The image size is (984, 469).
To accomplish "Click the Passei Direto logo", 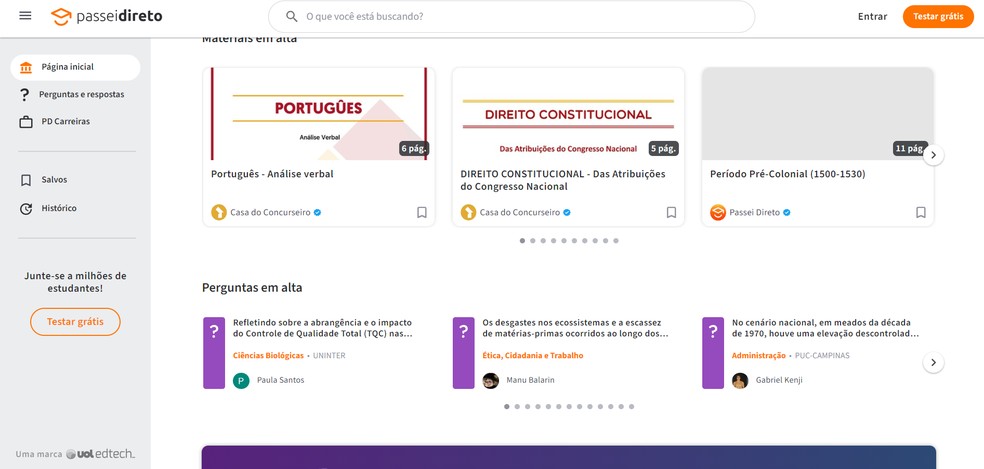I will tap(106, 16).
